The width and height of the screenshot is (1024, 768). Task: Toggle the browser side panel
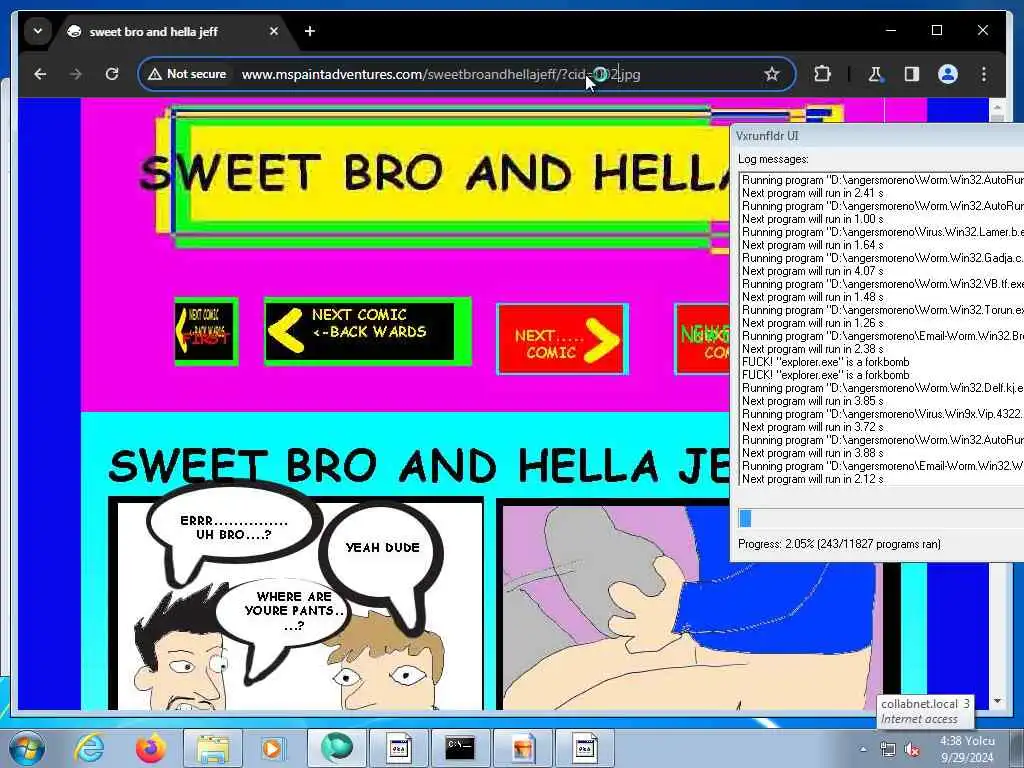[912, 74]
